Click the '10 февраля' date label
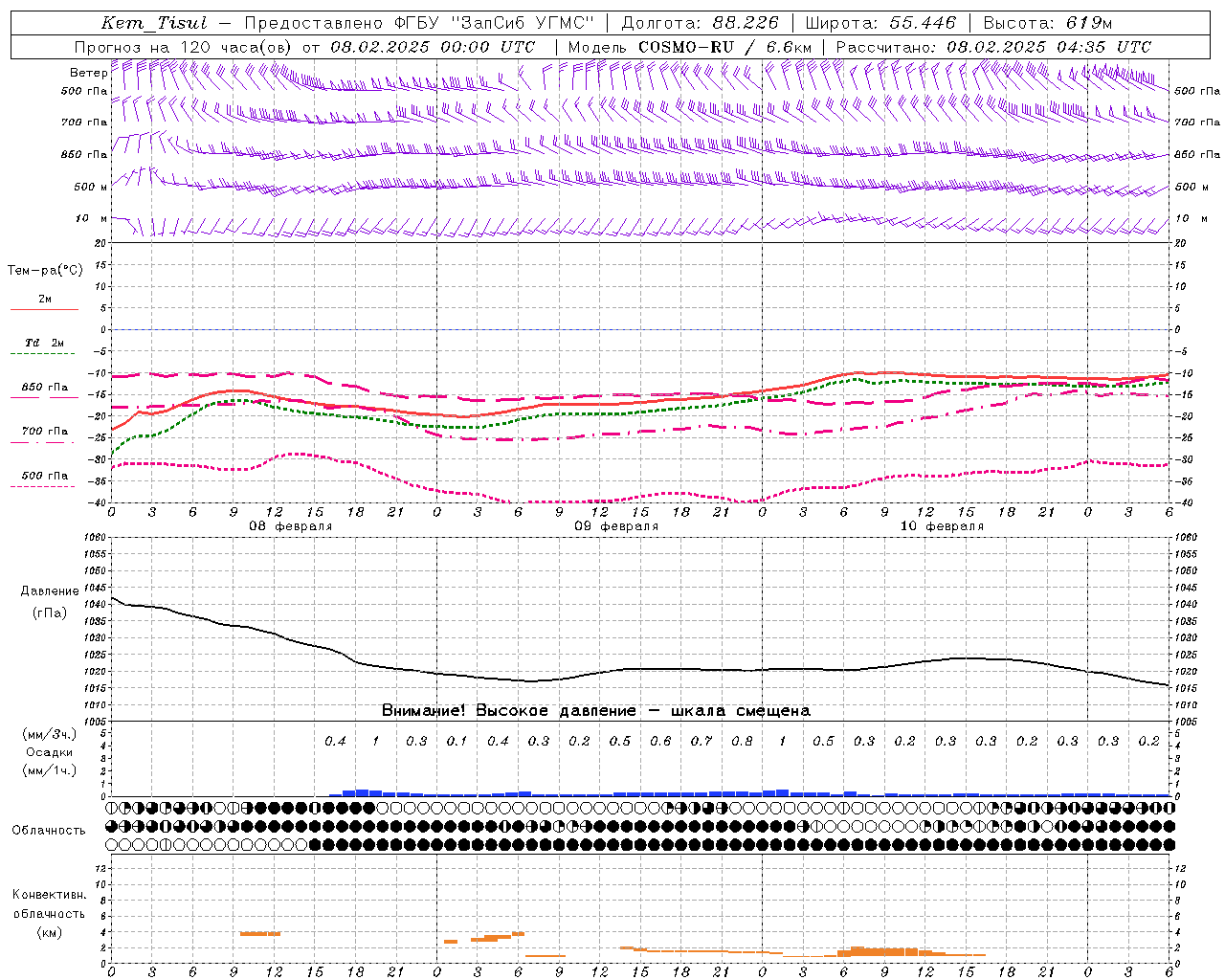Viewport: 1225px width, 980px height. [942, 526]
